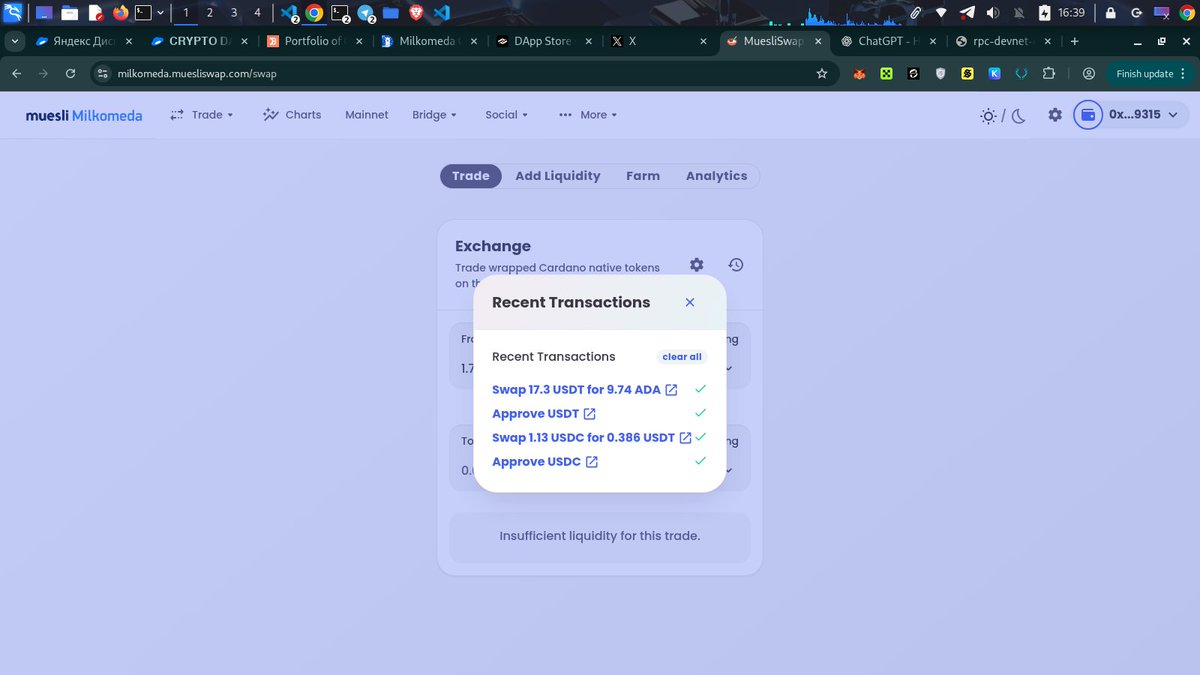Image resolution: width=1200 pixels, height=675 pixels.
Task: Switch to workspace 4
Action: pos(258,13)
